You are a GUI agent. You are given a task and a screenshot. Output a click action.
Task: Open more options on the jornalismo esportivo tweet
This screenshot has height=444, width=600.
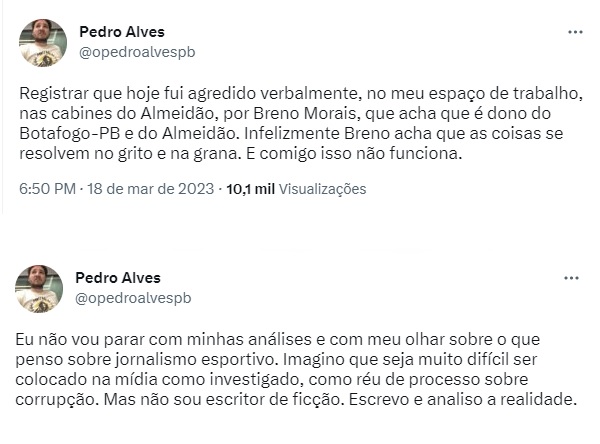[x=571, y=278]
